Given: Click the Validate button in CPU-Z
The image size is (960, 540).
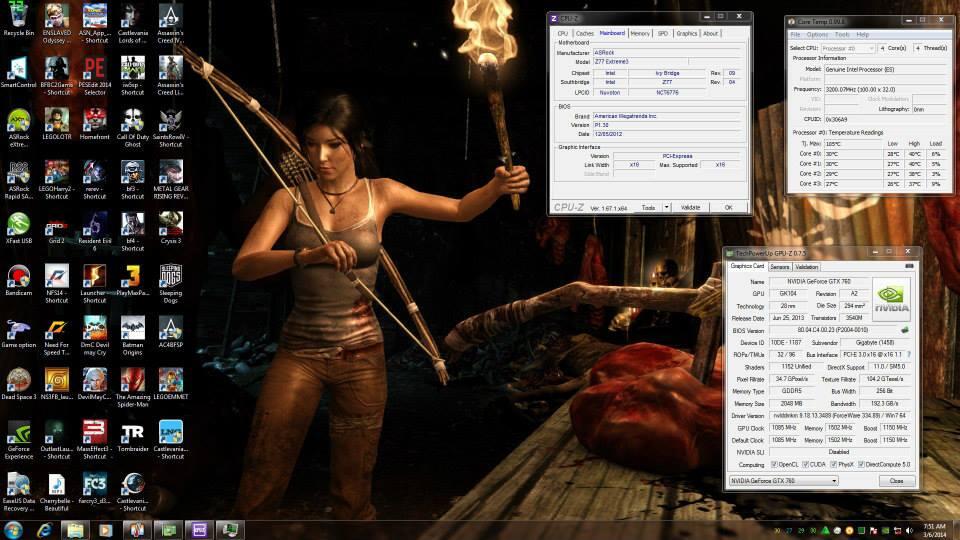Looking at the screenshot, I should pyautogui.click(x=690, y=208).
